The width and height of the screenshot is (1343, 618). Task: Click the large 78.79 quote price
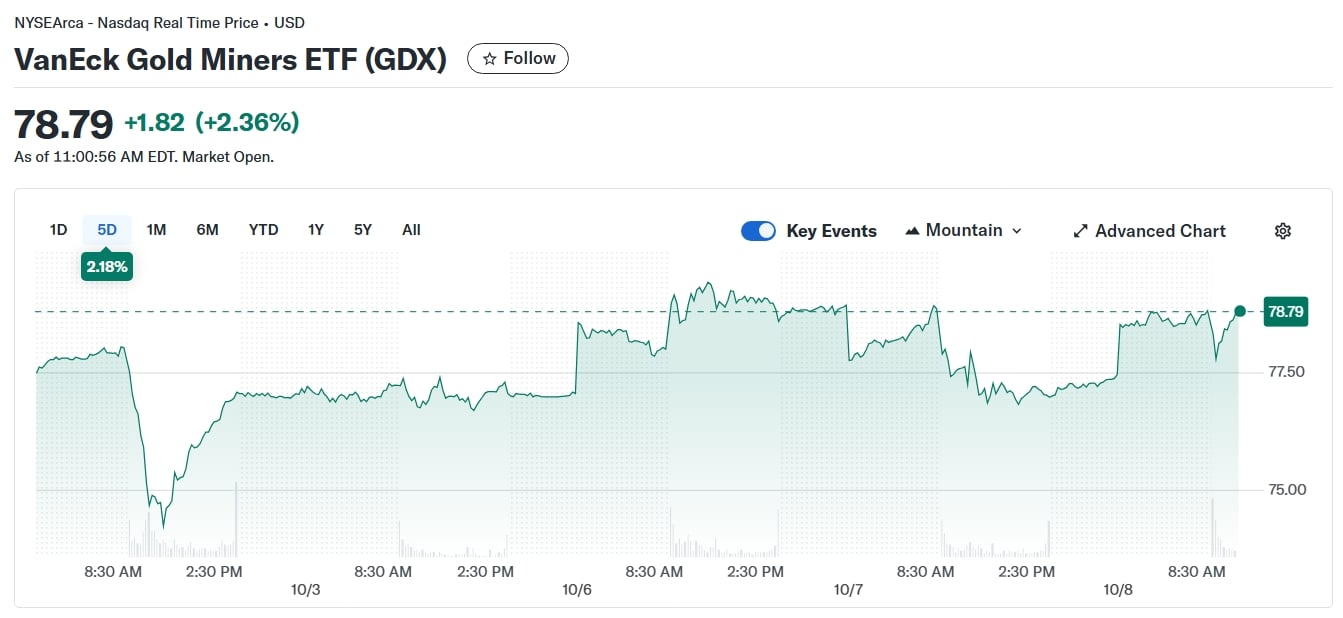point(63,124)
